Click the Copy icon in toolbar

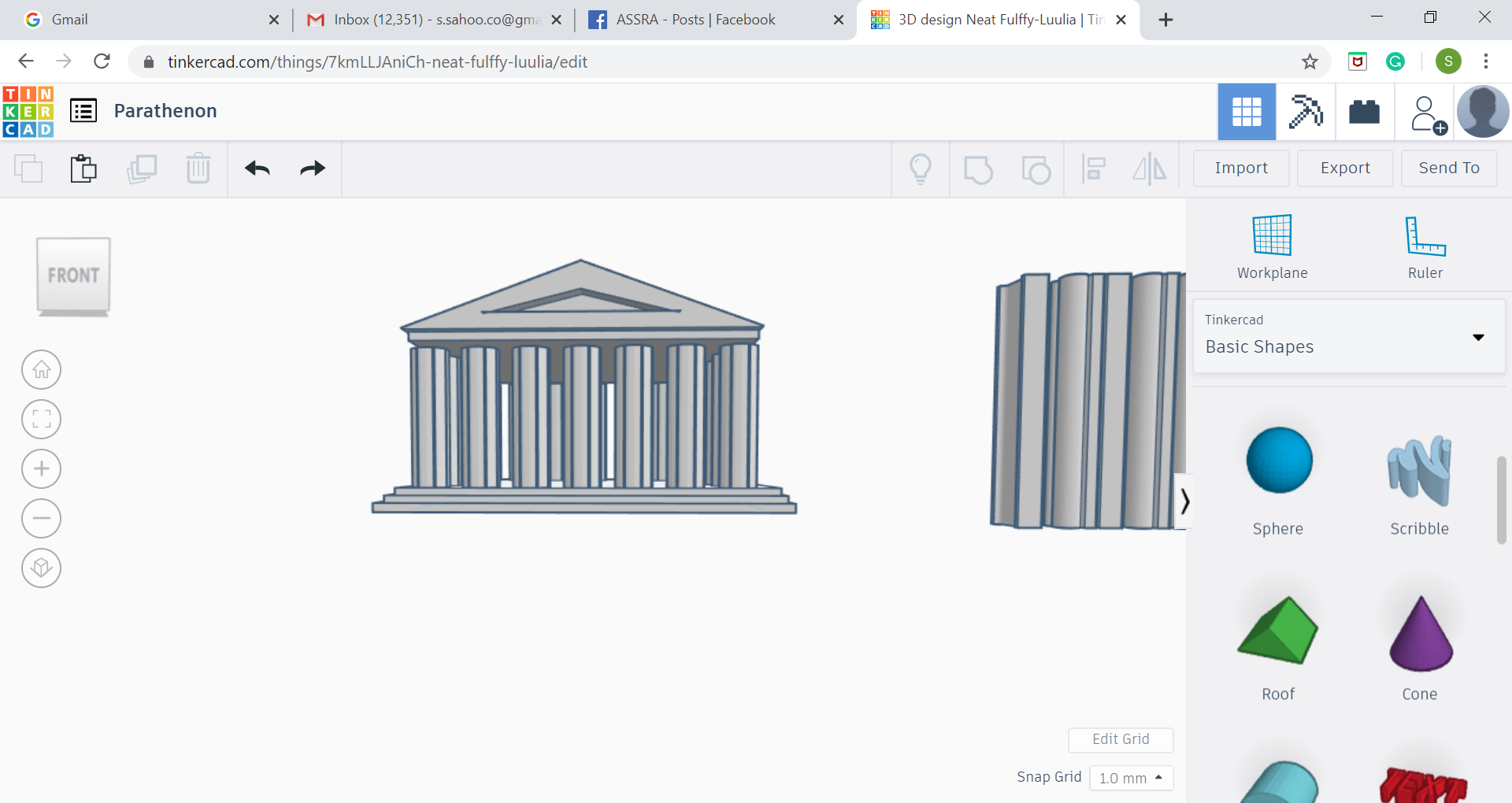[x=29, y=168]
